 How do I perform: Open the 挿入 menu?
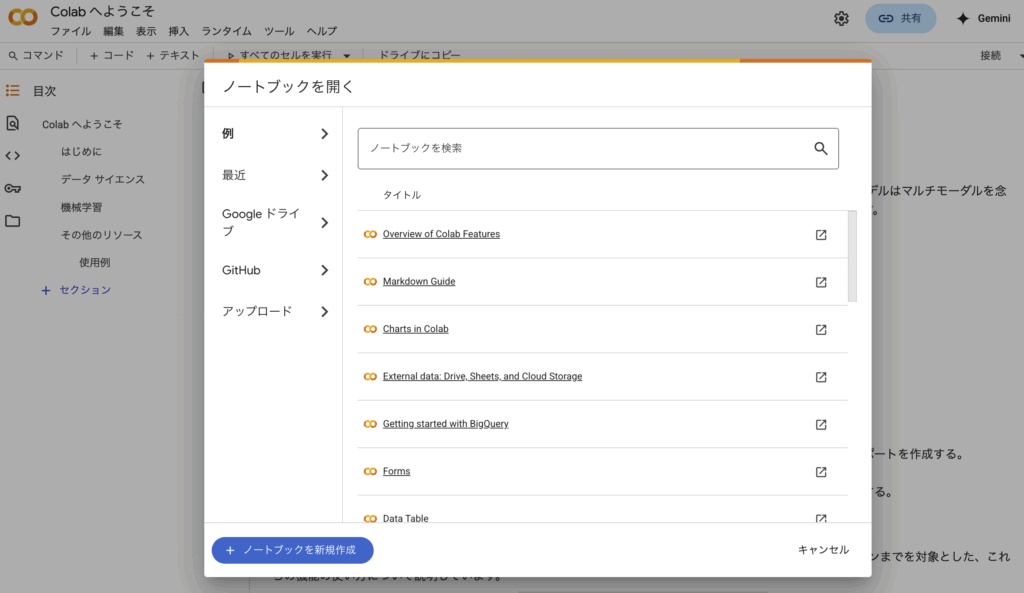click(x=178, y=31)
